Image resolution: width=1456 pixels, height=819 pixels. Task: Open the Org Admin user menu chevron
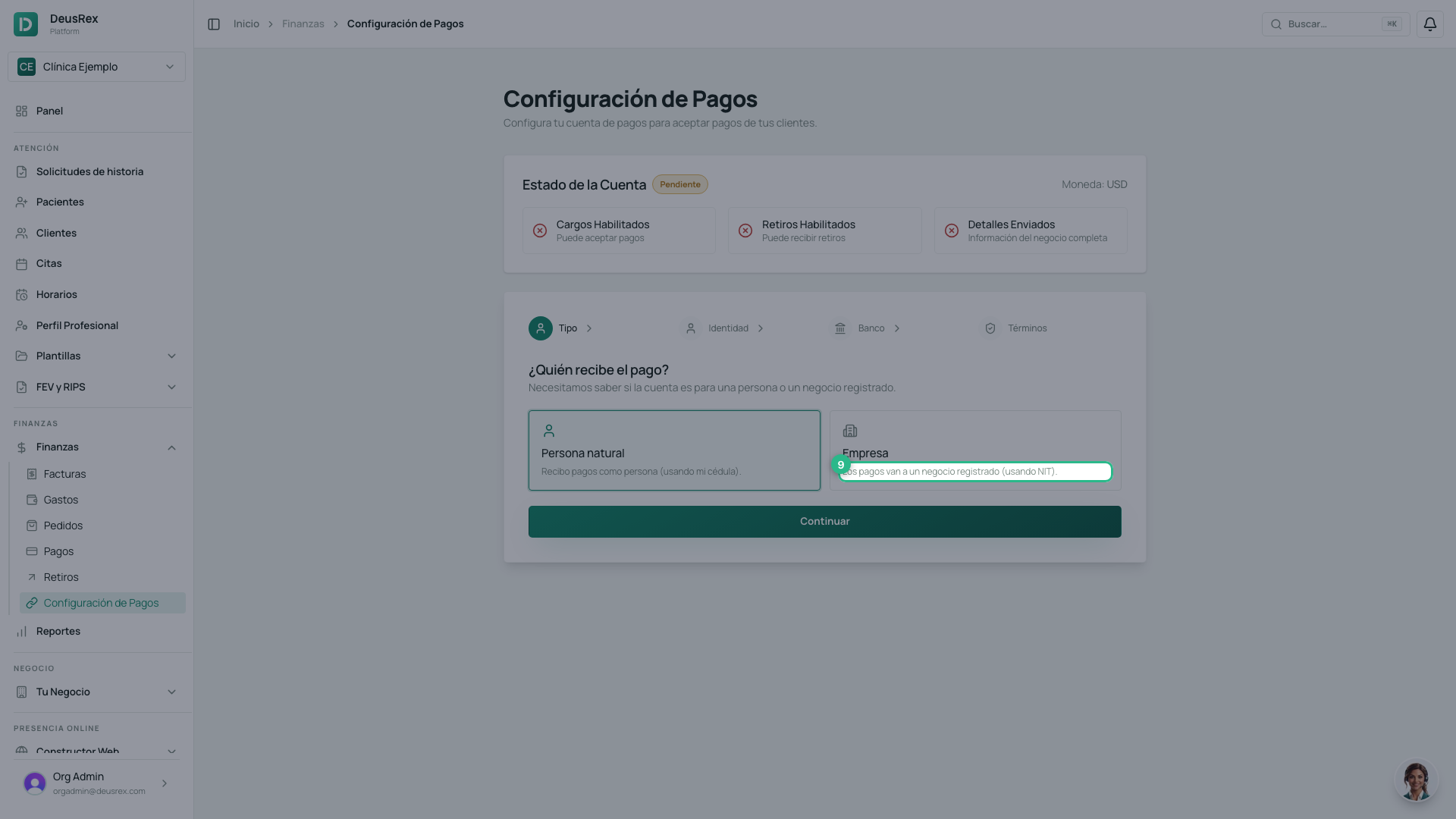coord(165,783)
